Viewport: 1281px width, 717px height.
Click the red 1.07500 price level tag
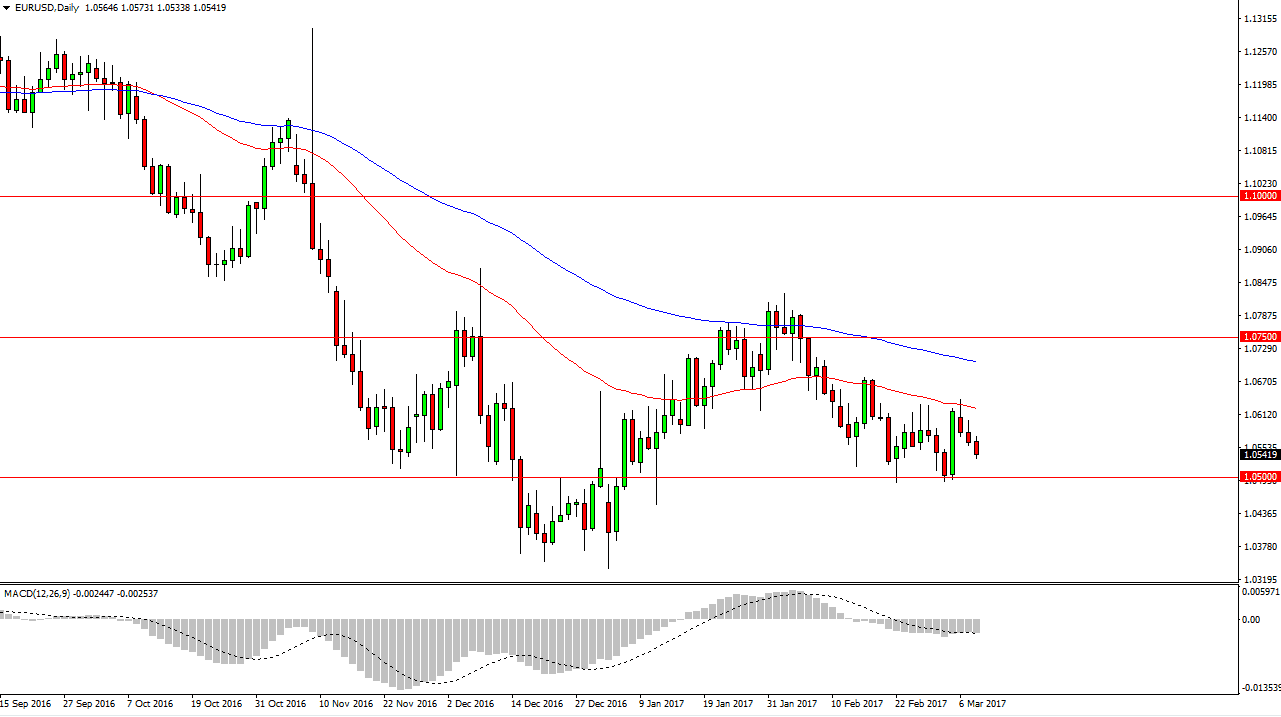(x=1259, y=337)
